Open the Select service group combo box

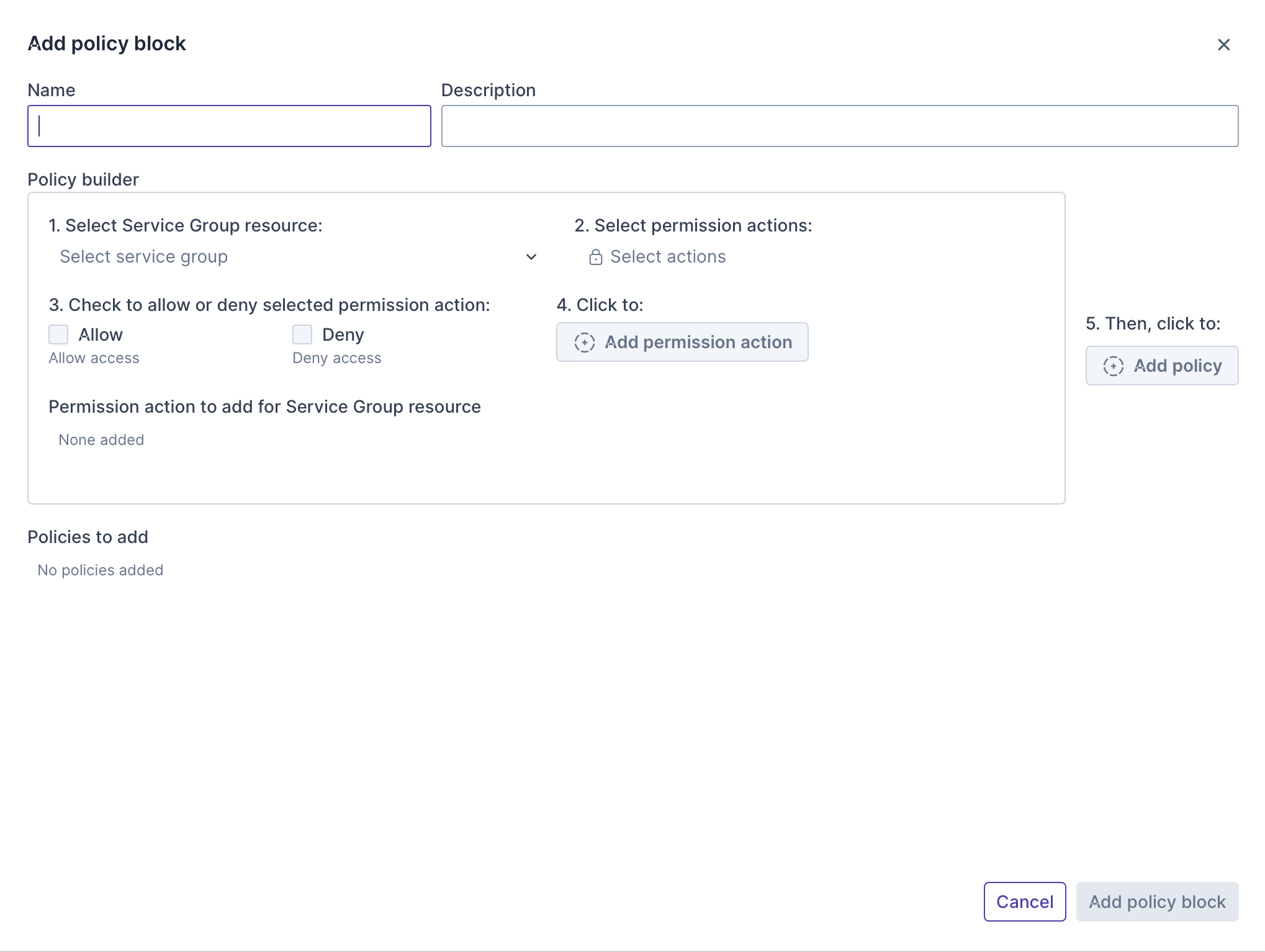pos(292,257)
